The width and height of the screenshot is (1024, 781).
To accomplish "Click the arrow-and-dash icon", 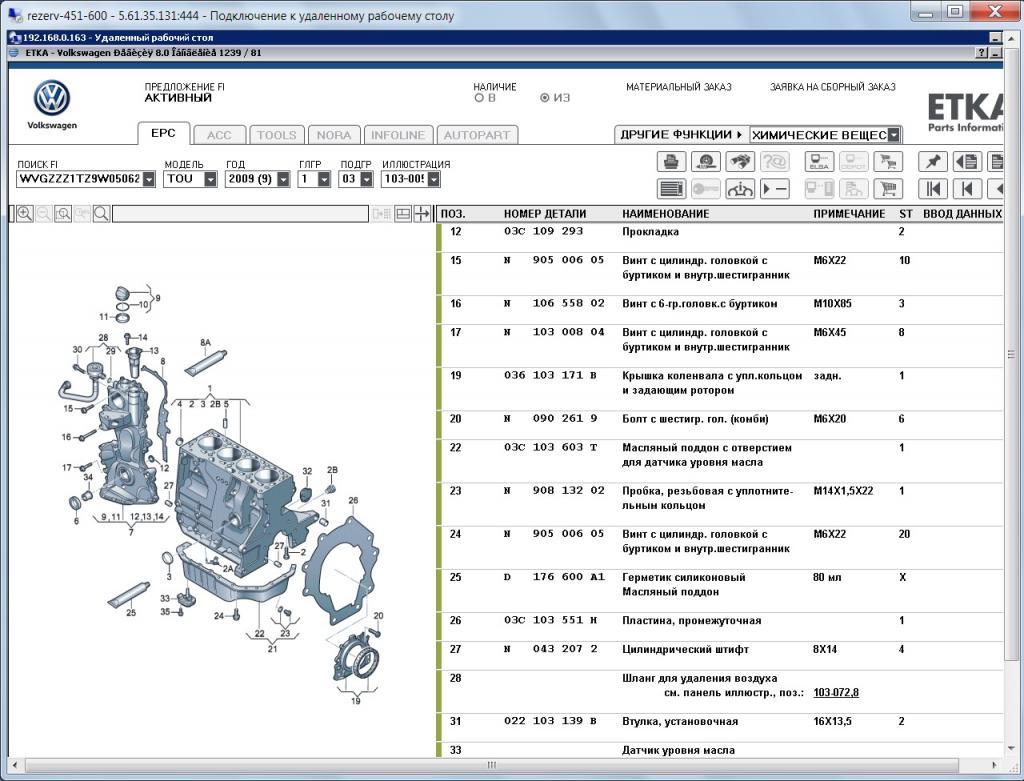I will click(x=775, y=189).
